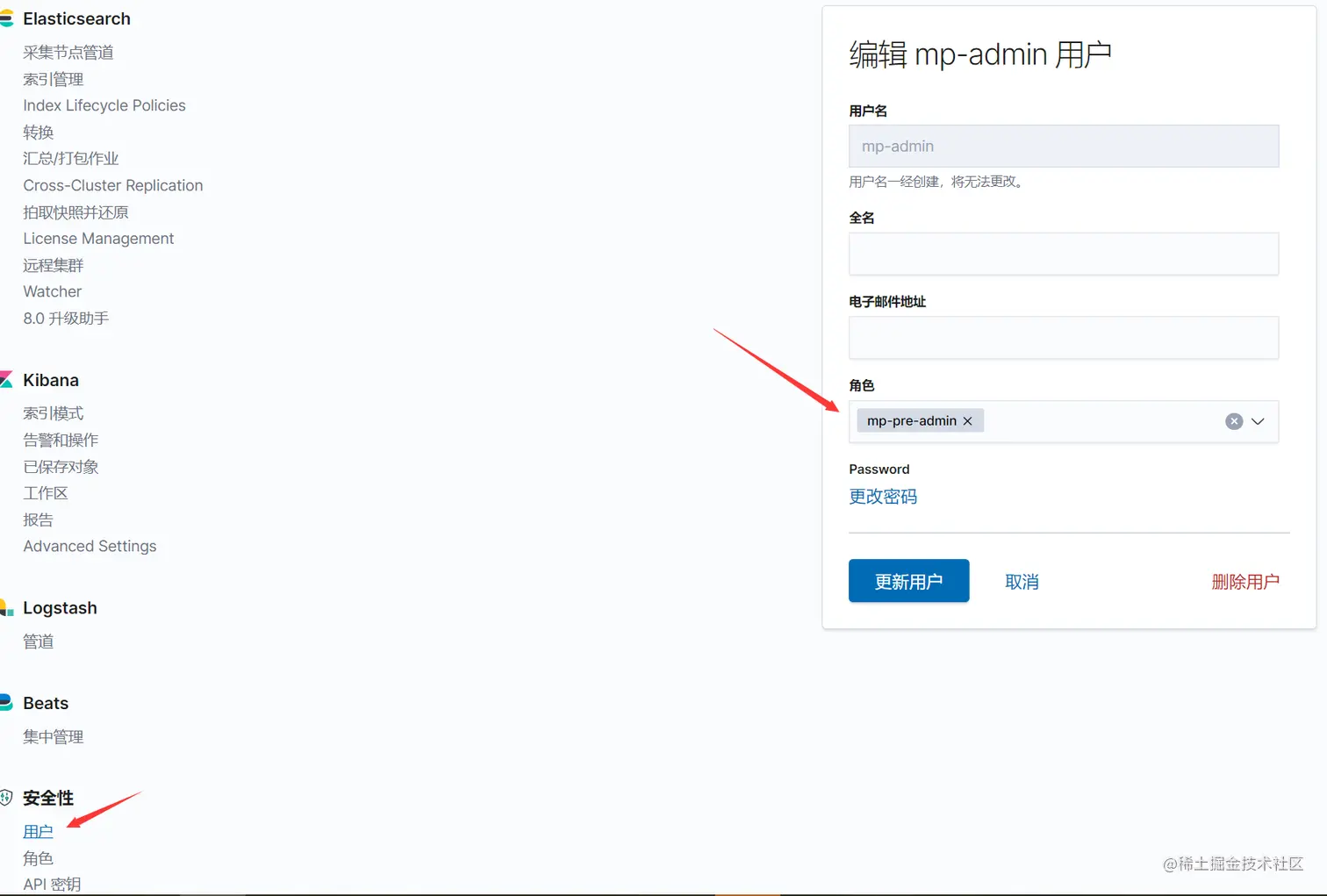Select 用户 under 安全性

[39, 832]
